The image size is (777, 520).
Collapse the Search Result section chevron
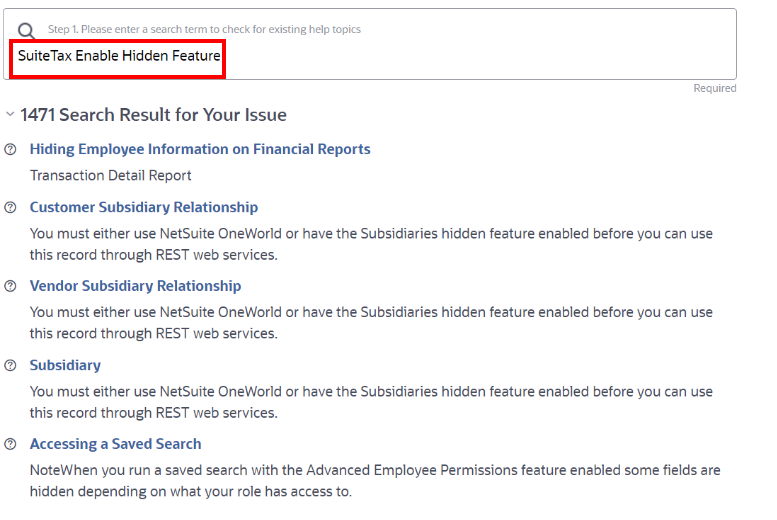[x=10, y=115]
